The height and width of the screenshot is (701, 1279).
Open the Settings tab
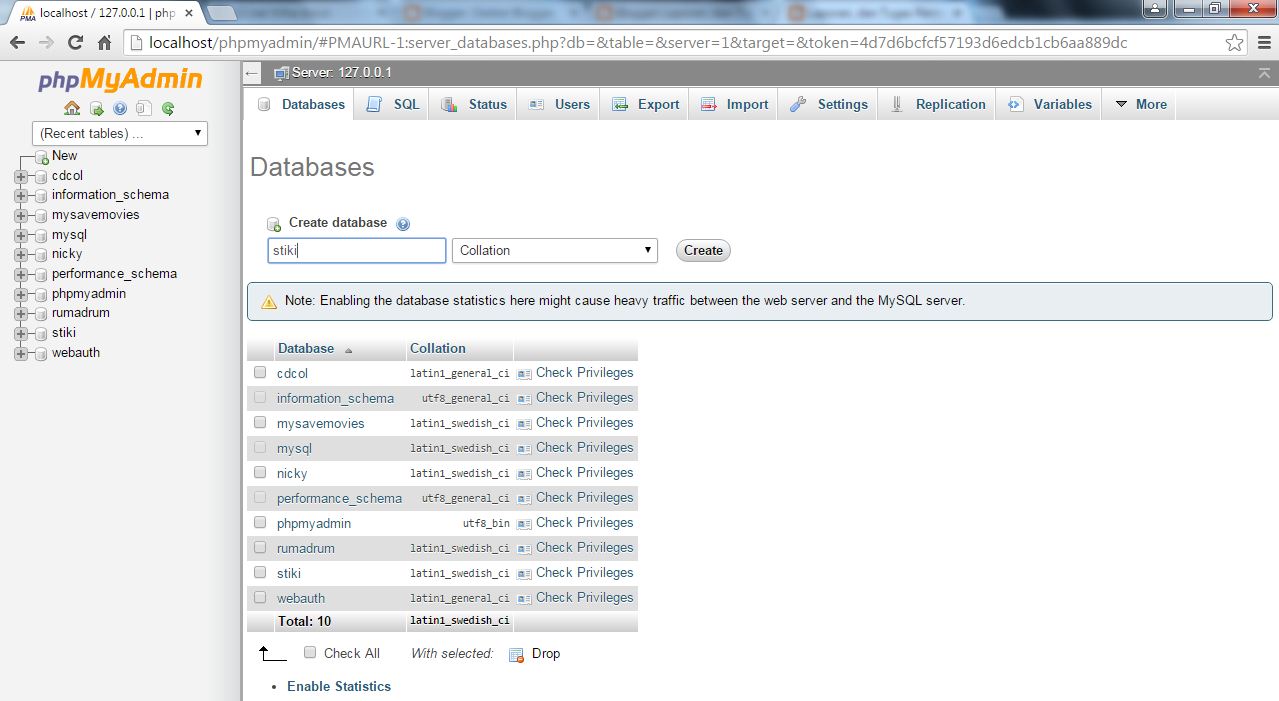pos(828,104)
